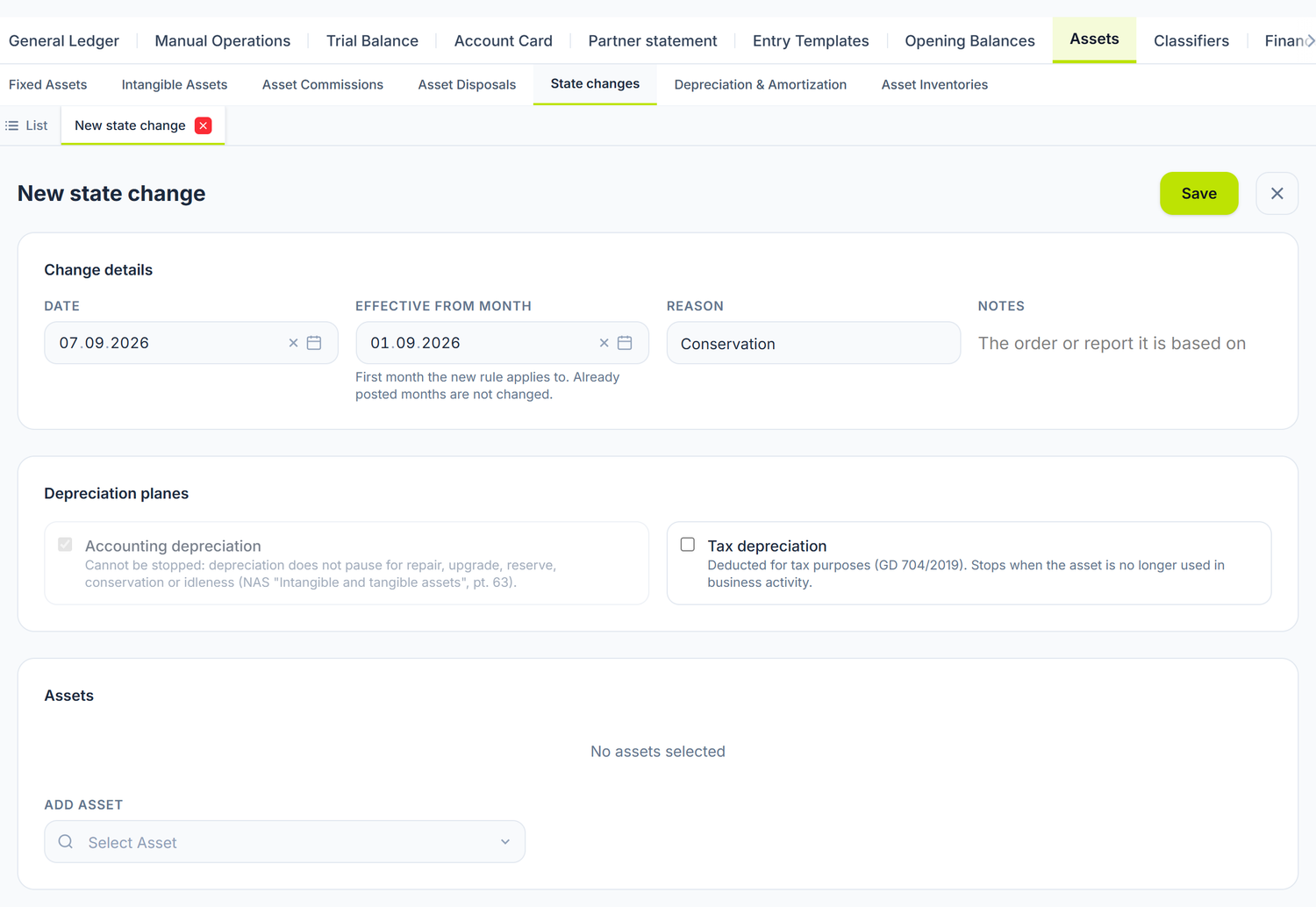The width and height of the screenshot is (1316, 907).
Task: Click search icon in Select Asset
Action: [66, 841]
